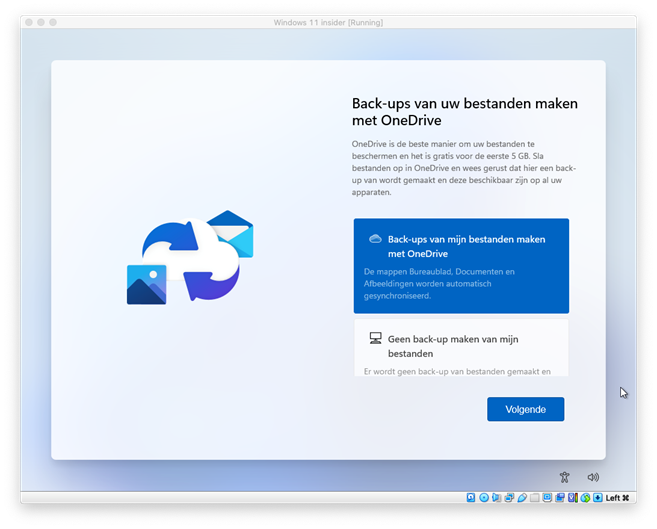The image size is (657, 529).
Task: Click the green zoom button in VirtualBox title bar
Action: coord(53,22)
